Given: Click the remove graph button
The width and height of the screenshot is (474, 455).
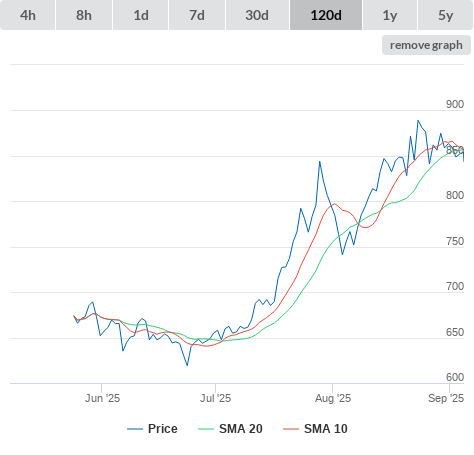Looking at the screenshot, I should pos(426,45).
